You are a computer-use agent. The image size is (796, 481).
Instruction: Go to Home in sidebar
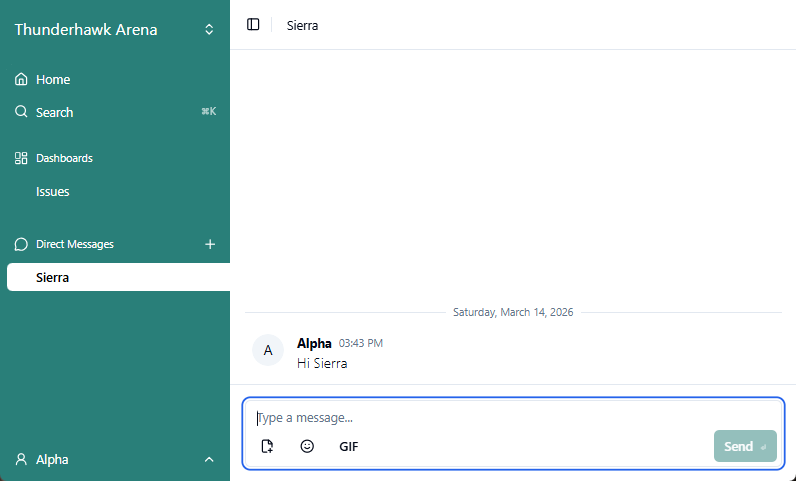point(53,79)
